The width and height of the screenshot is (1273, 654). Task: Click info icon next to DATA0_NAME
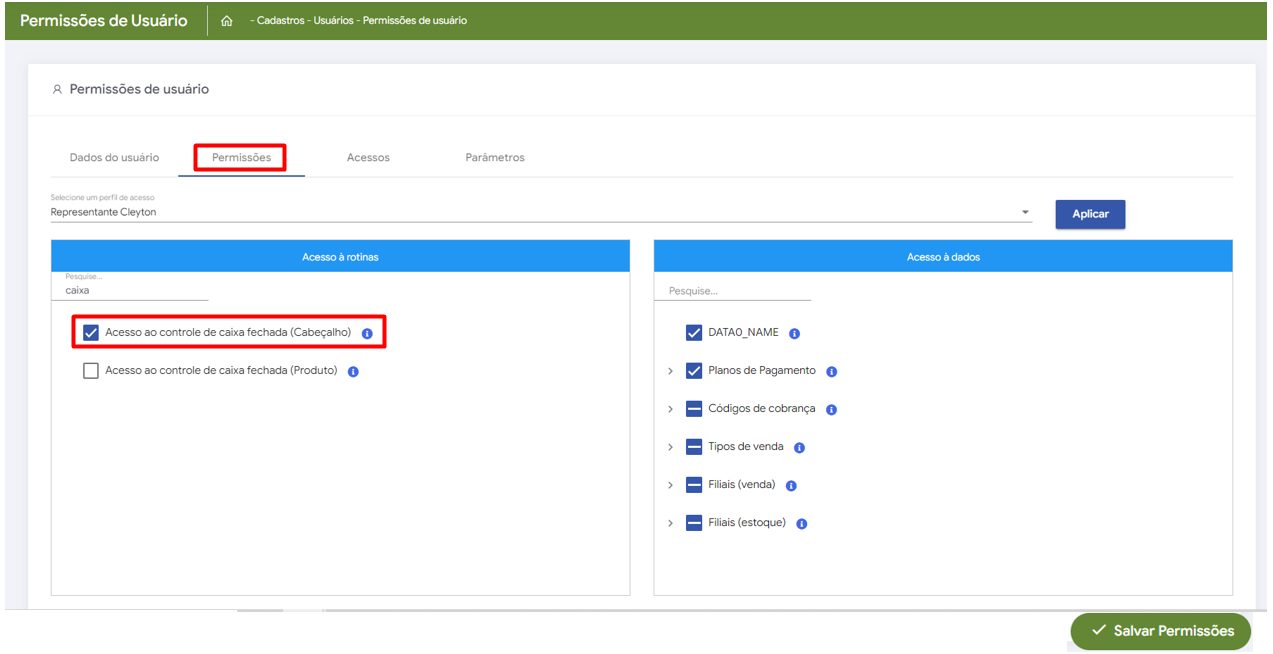coord(794,333)
